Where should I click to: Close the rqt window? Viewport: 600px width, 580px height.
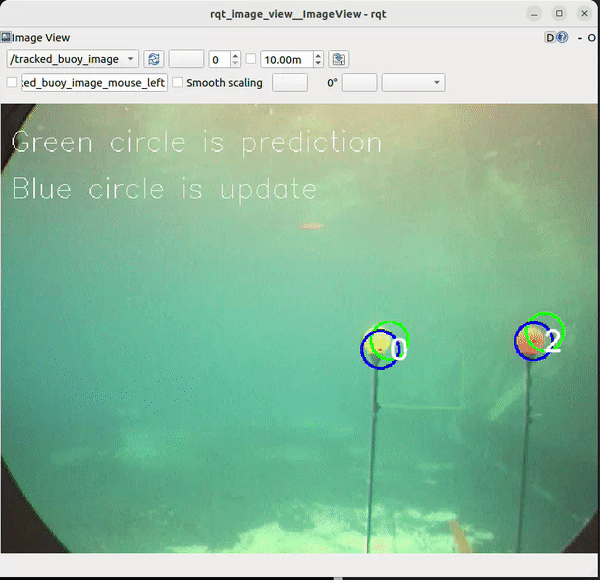(584, 14)
